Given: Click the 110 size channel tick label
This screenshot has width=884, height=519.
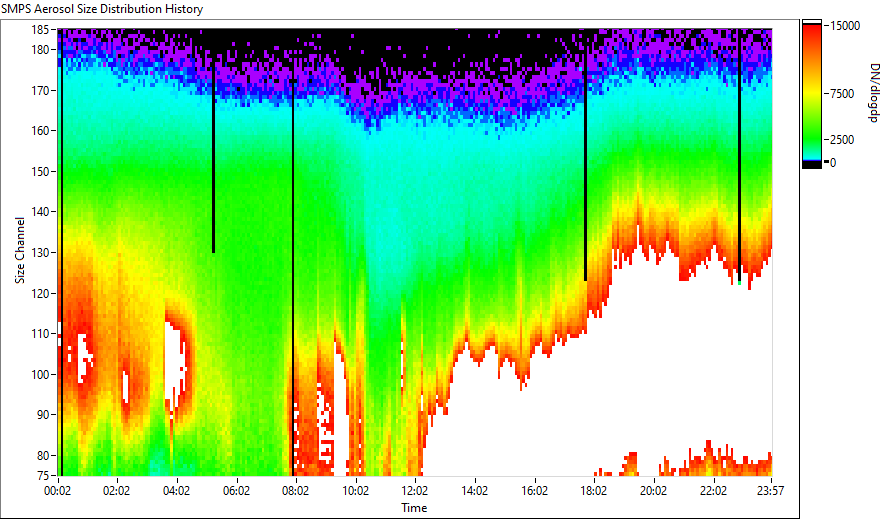Looking at the screenshot, I should click(x=41, y=334).
